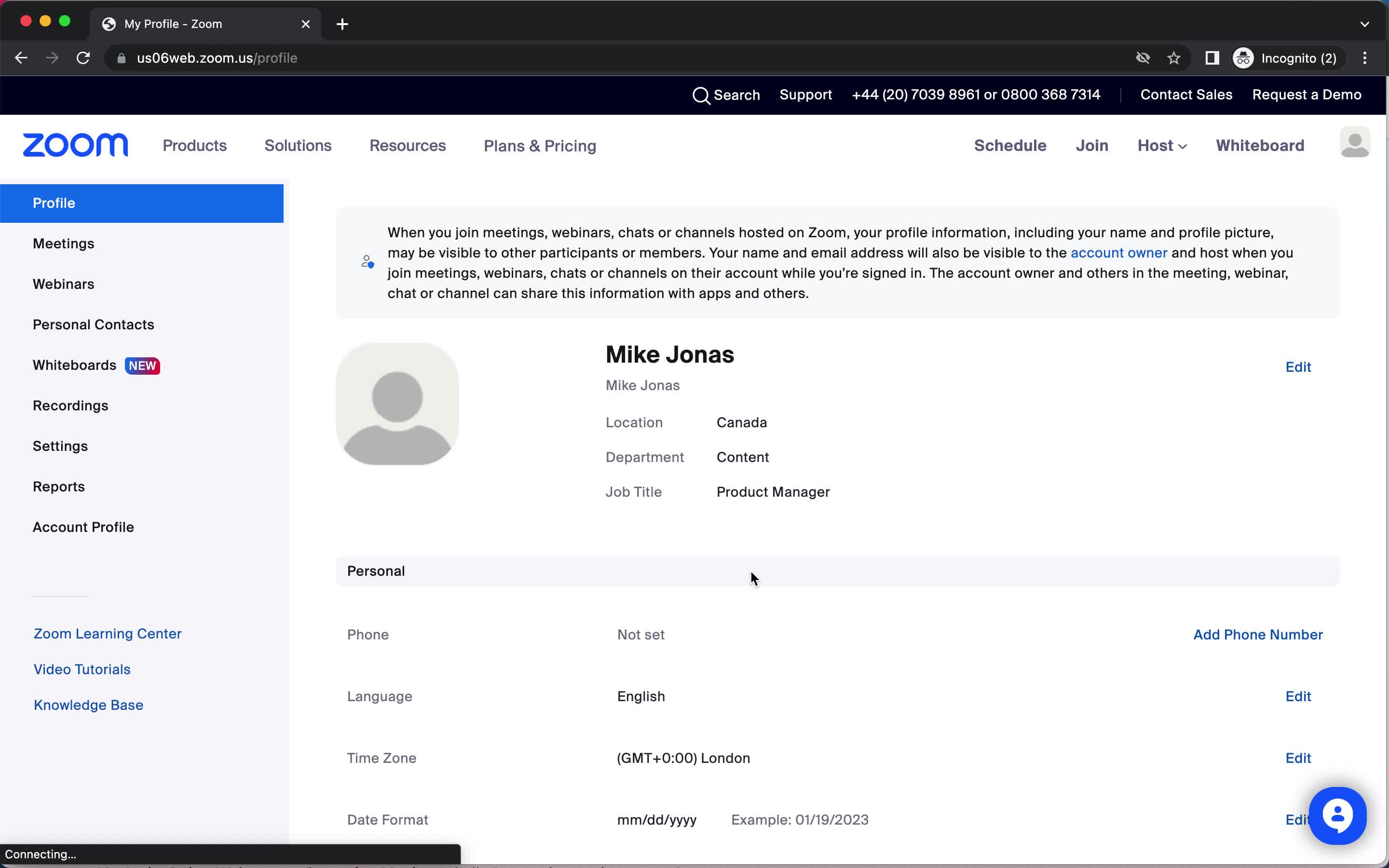1389x868 pixels.
Task: Bookmark this page with star icon
Action: point(1174,58)
